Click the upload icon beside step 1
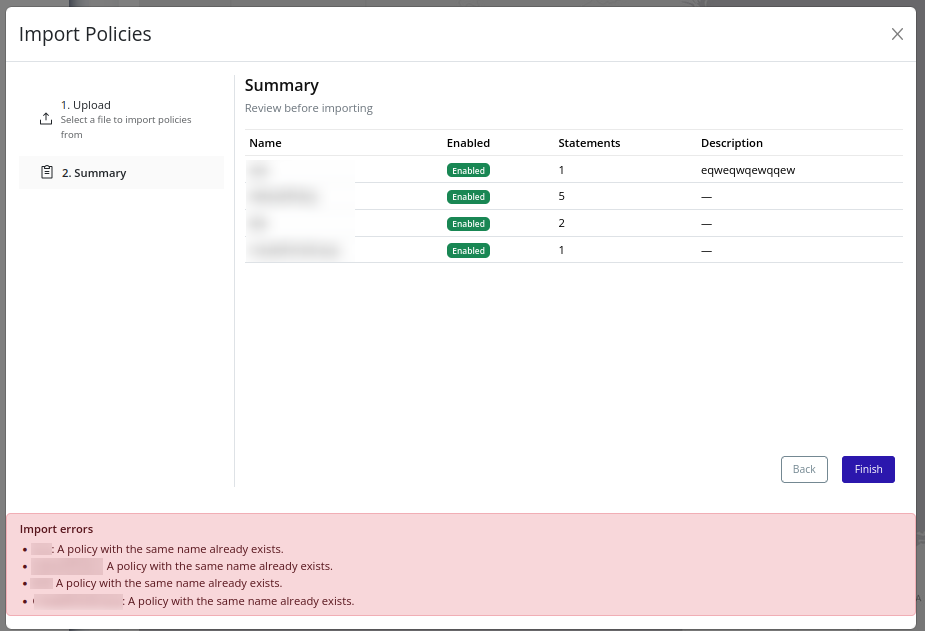 click(46, 117)
